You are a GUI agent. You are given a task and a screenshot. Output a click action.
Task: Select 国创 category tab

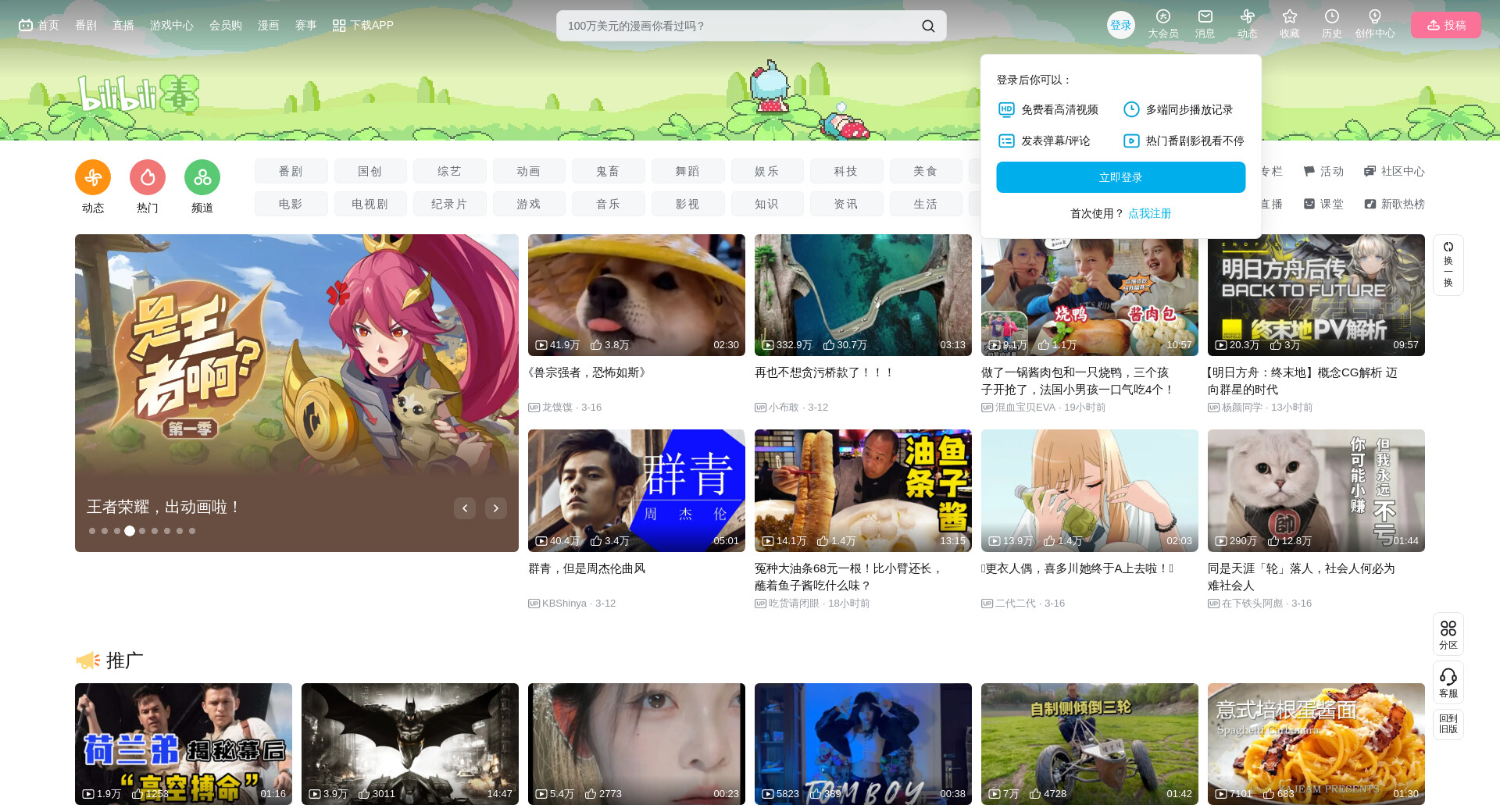point(370,171)
